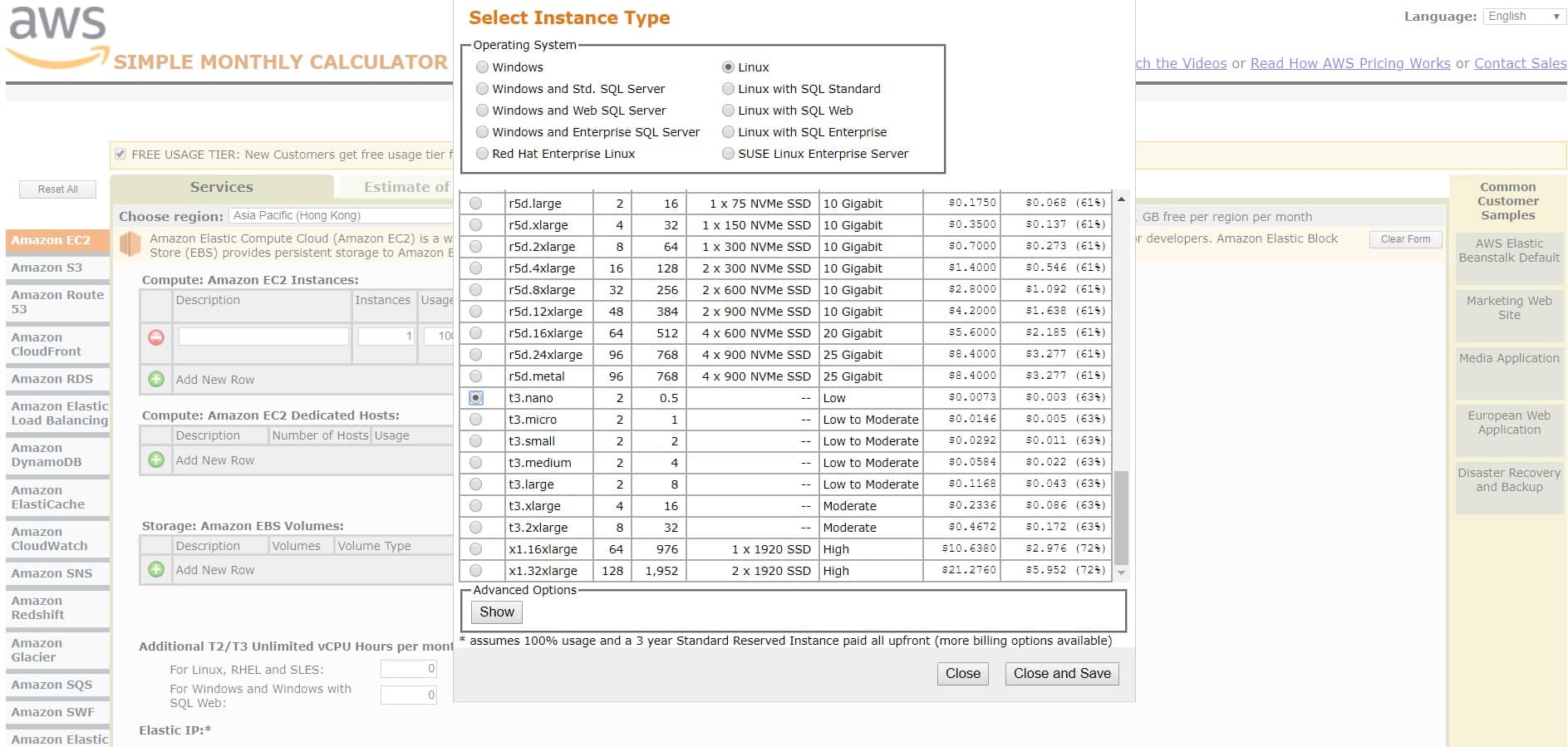The image size is (1568, 747).
Task: Click the Clear Form button
Action: pos(1405,239)
